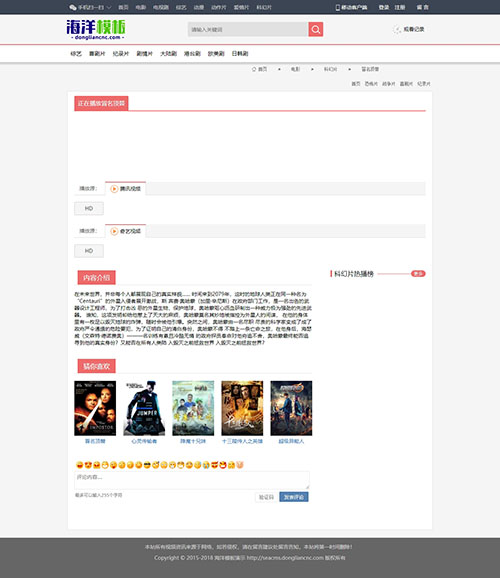The height and width of the screenshot is (578, 500).
Task: Open the WeChat scan dropdown in top bar
Action: 90,7
